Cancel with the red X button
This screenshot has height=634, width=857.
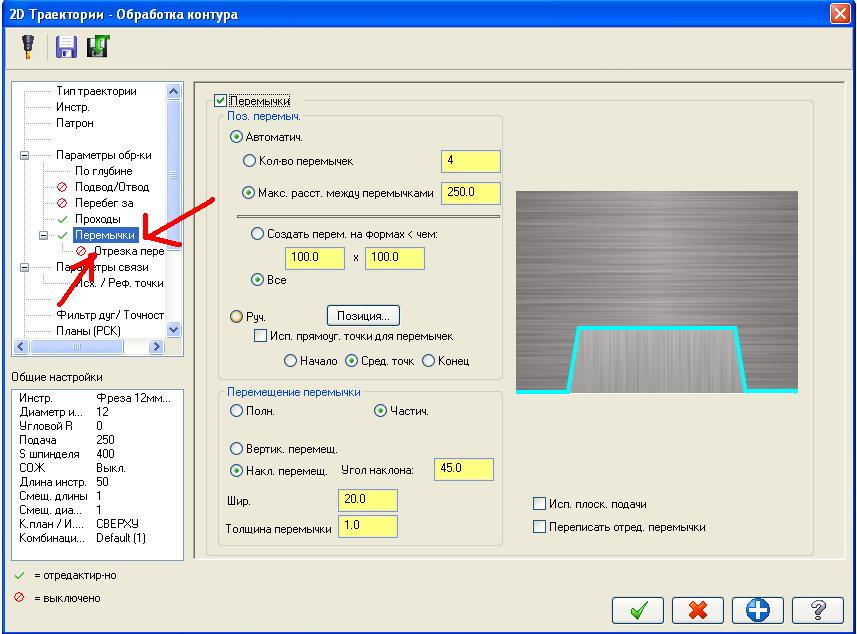(698, 610)
